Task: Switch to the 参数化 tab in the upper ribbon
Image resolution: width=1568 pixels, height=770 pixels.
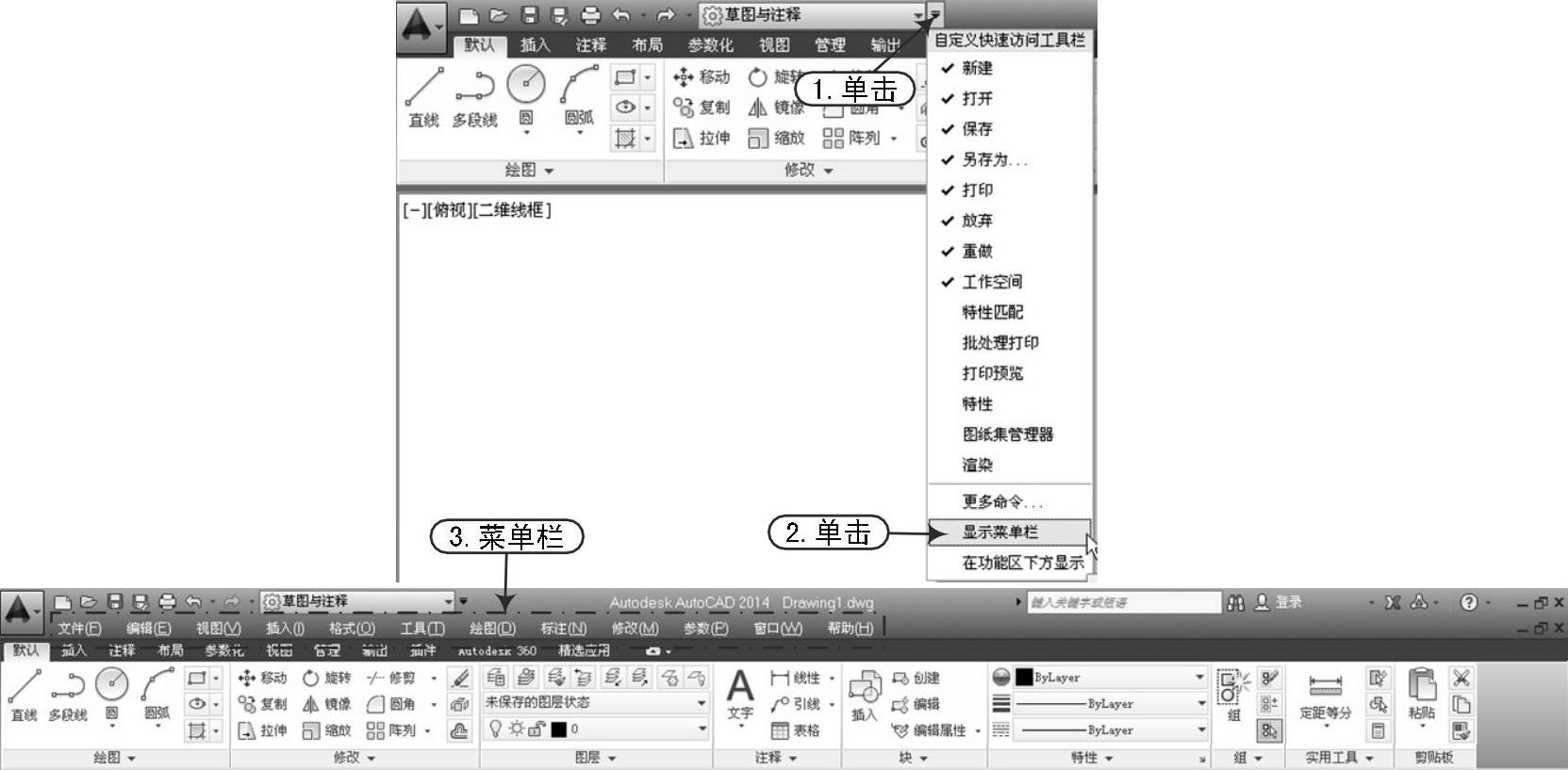Action: (710, 45)
